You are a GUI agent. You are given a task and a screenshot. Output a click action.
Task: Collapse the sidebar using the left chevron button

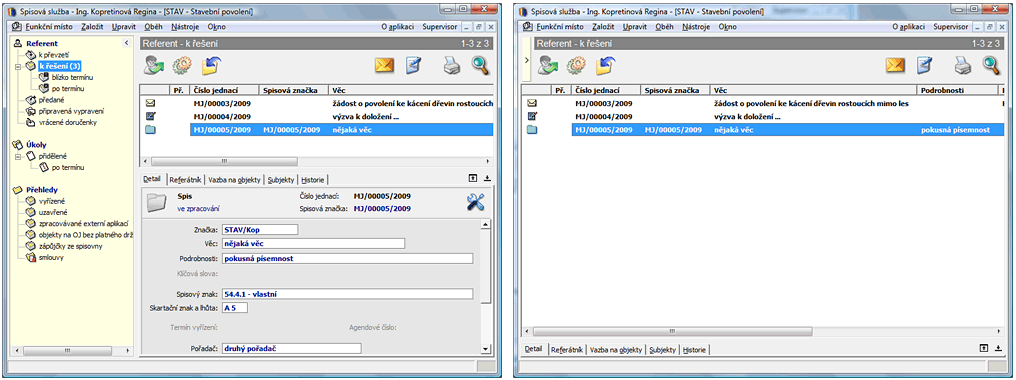[127, 43]
